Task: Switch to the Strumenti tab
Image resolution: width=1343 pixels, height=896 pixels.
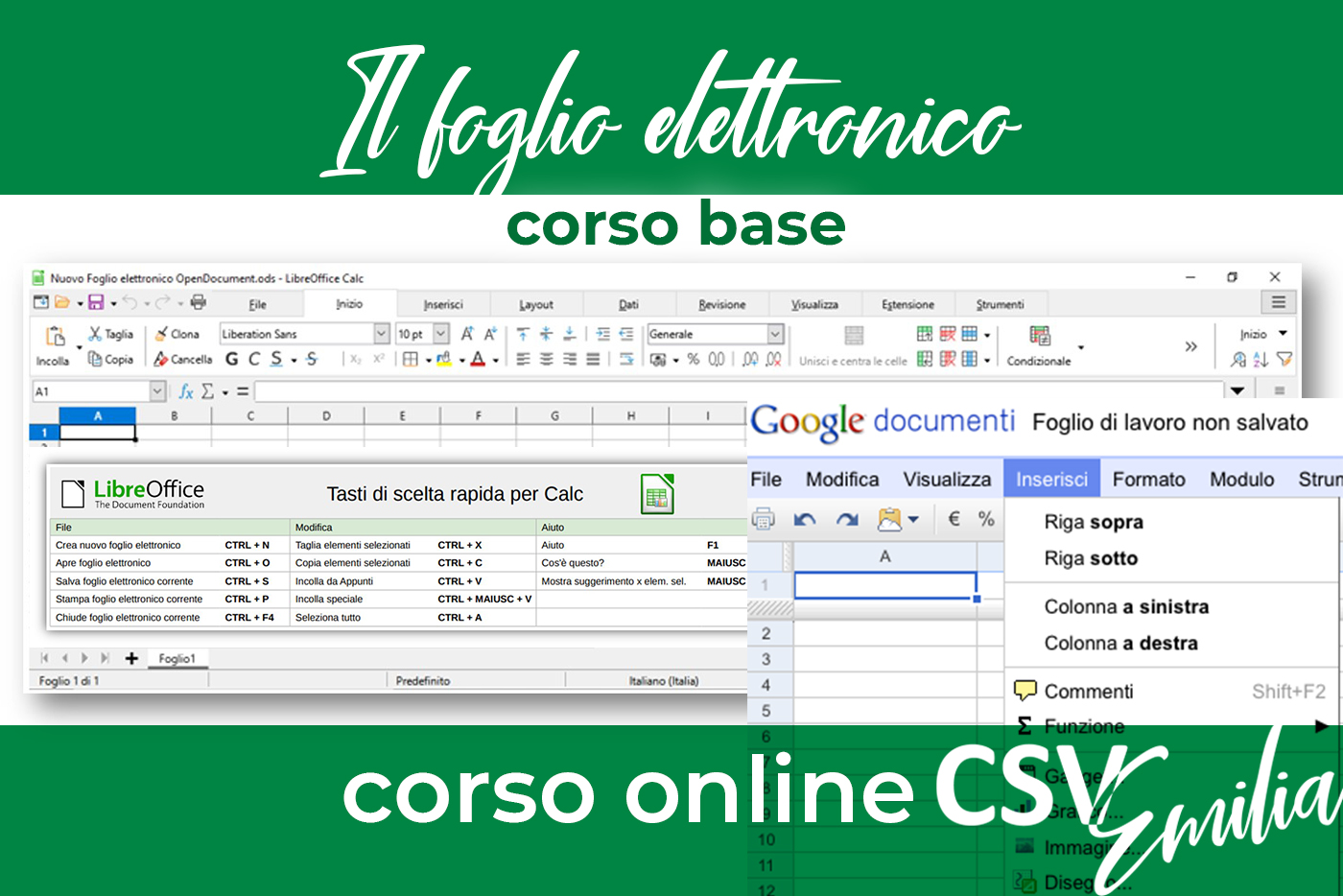Action: (x=1000, y=304)
